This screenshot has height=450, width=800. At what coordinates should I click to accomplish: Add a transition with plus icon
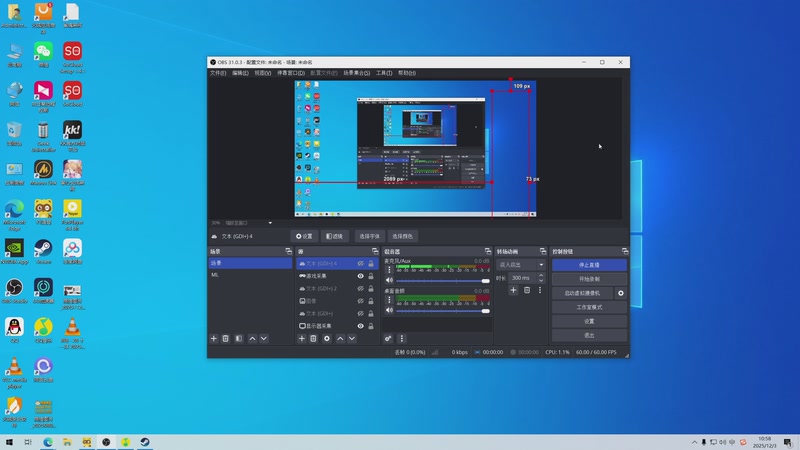point(513,290)
